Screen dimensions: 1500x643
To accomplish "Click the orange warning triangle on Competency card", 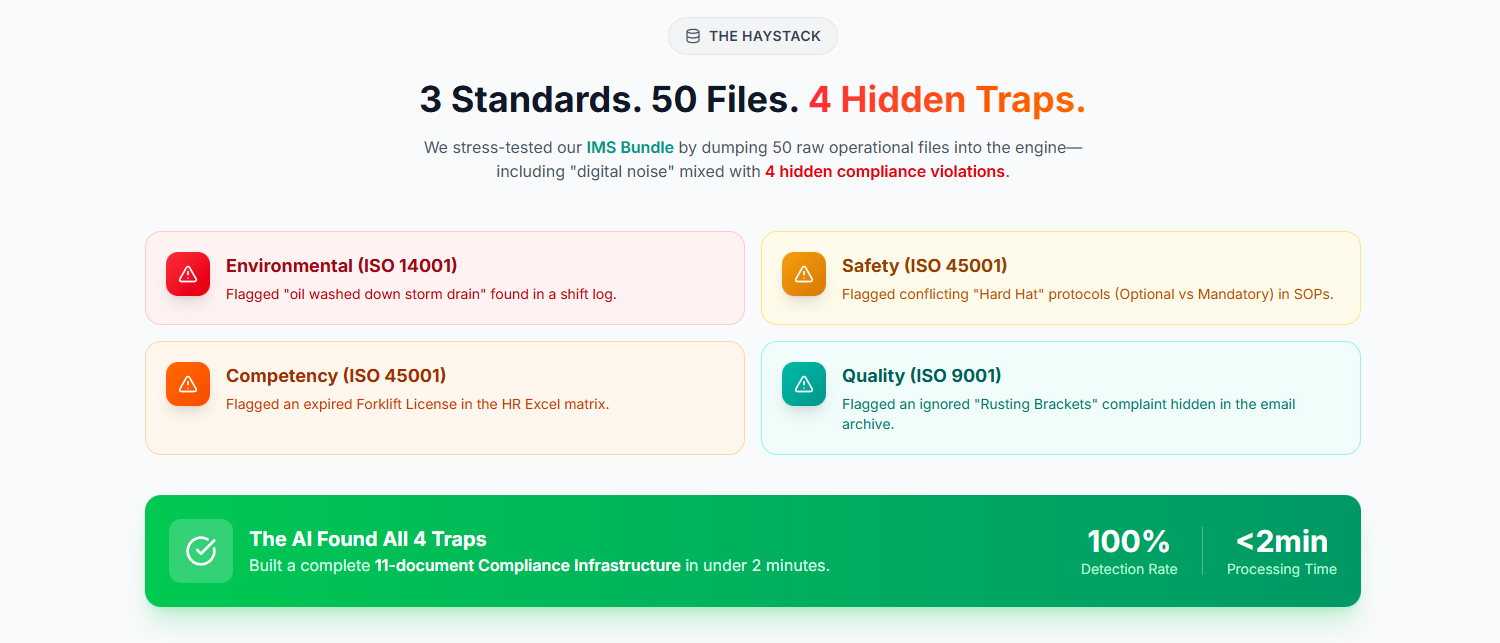I will 187,383.
